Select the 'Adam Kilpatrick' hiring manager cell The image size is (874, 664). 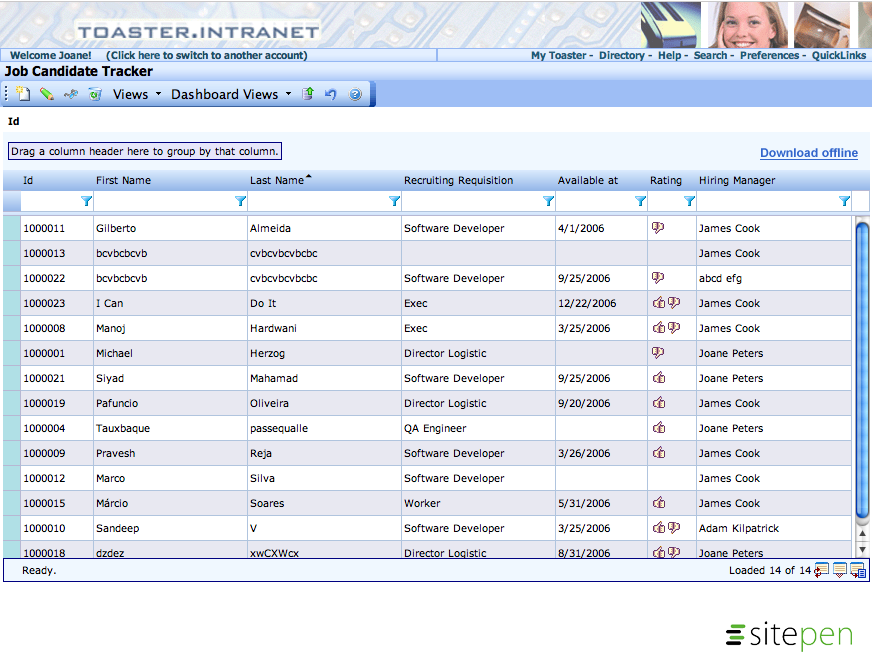coord(774,528)
